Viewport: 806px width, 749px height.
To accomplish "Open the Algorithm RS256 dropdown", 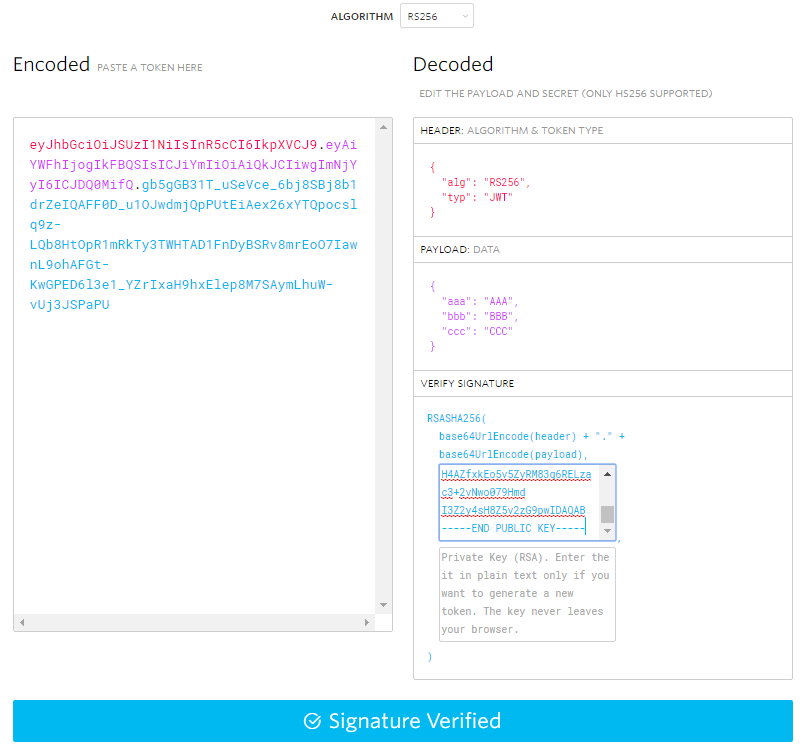I will [436, 16].
